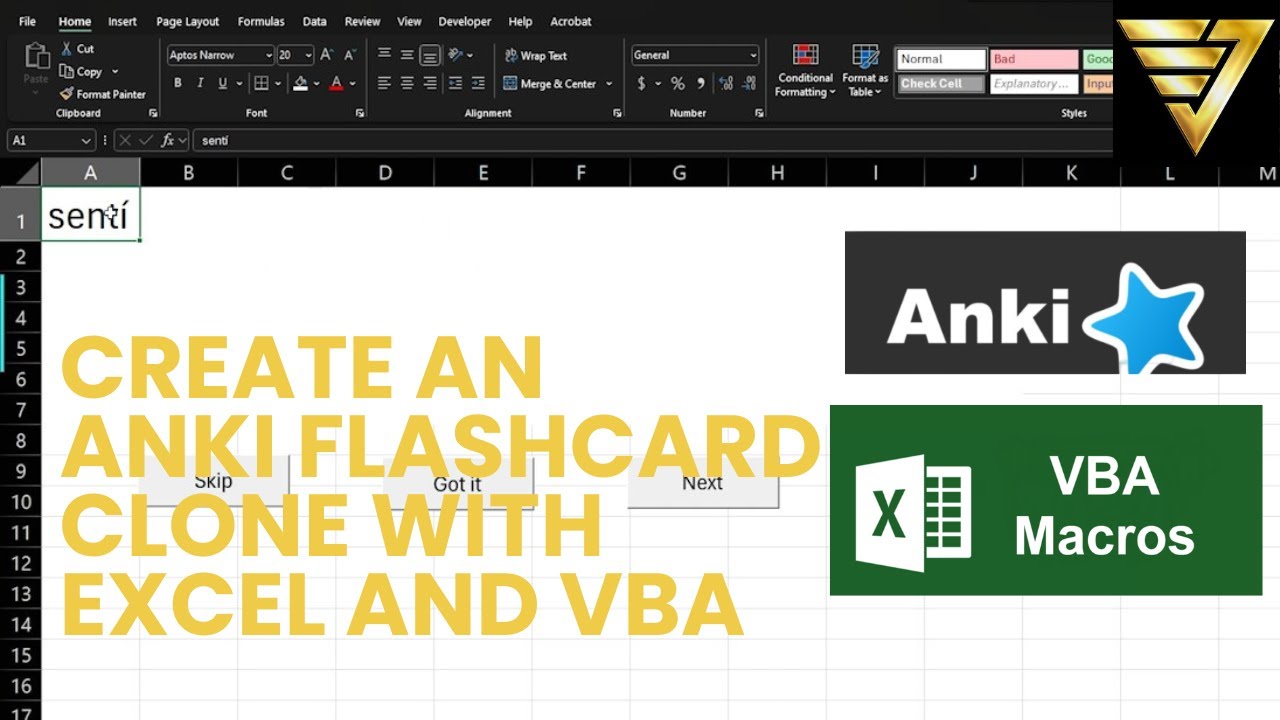Viewport: 1280px width, 720px height.
Task: Open Number group dialog launcher
Action: click(757, 113)
